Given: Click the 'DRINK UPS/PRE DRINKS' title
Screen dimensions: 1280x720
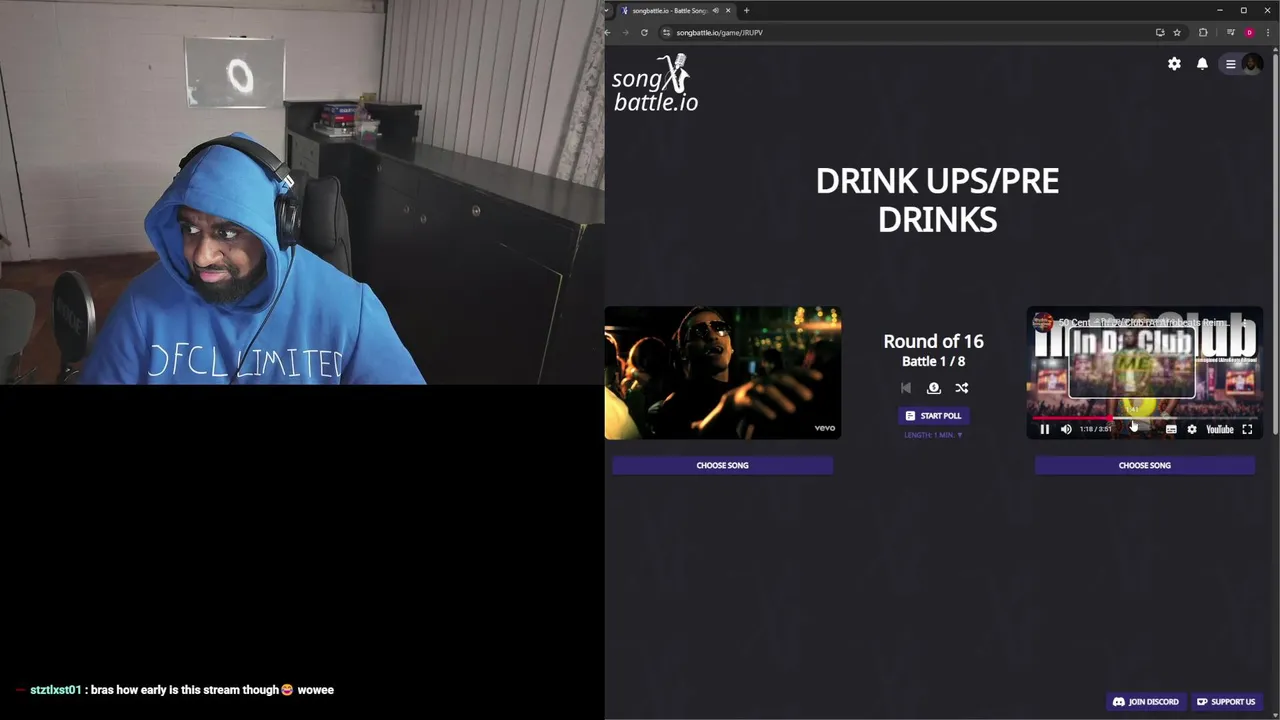Looking at the screenshot, I should 937,200.
